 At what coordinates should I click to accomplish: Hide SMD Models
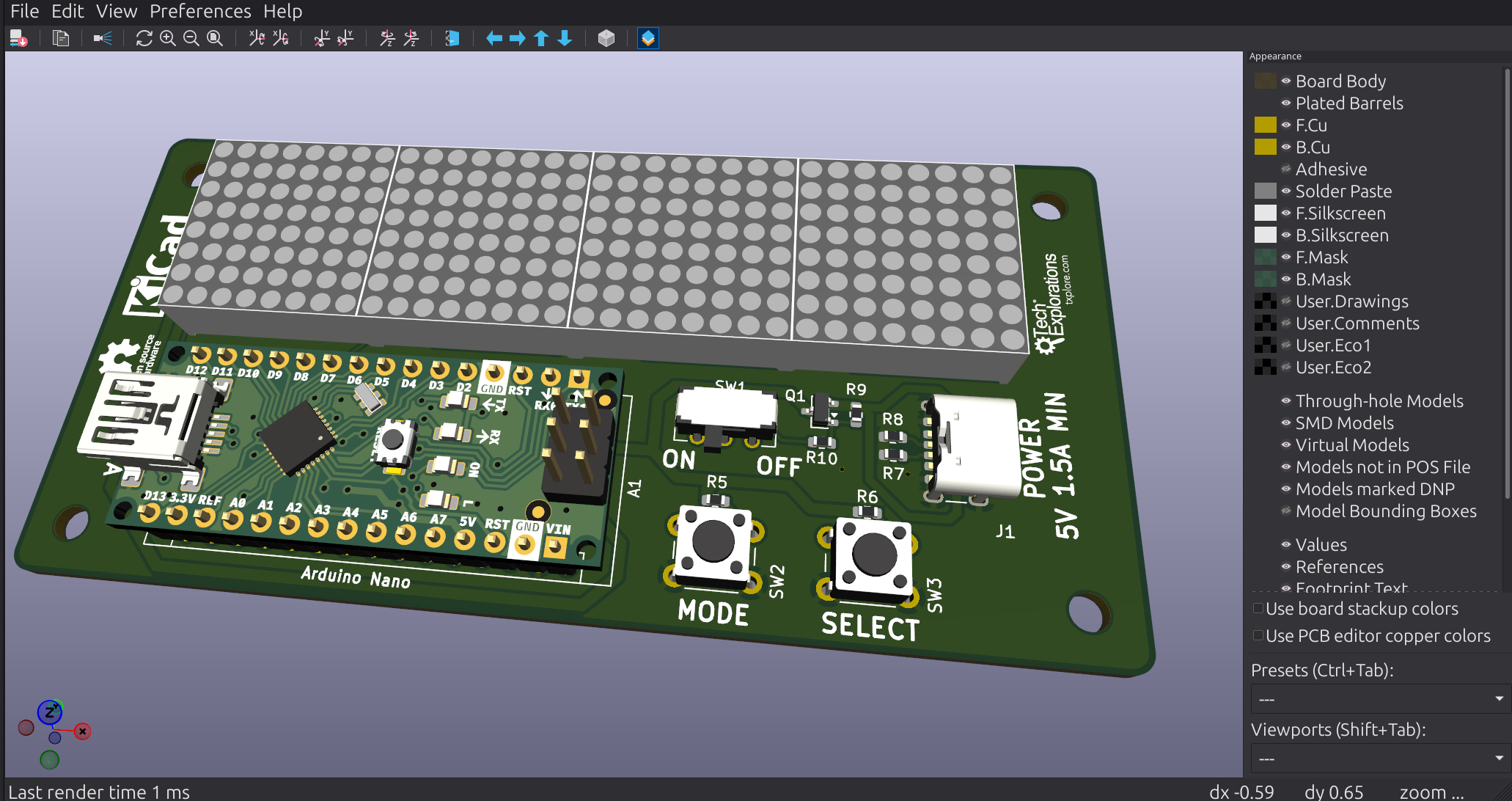click(1285, 423)
